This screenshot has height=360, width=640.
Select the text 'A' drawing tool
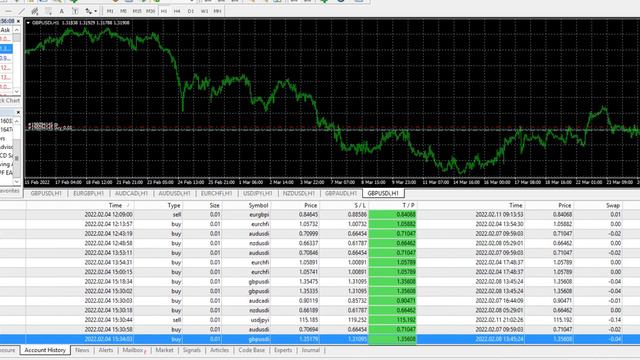pyautogui.click(x=62, y=11)
